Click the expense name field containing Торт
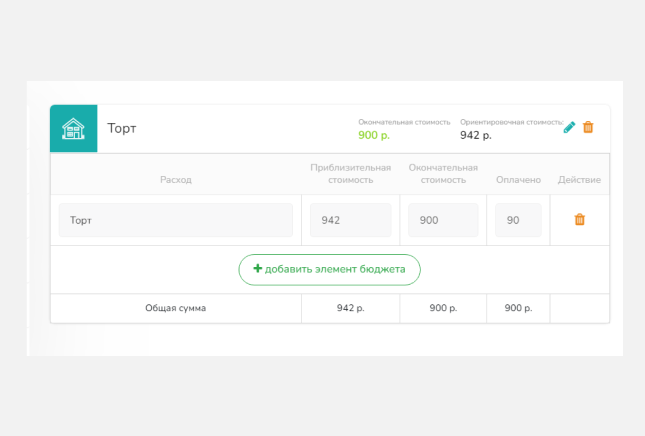 tap(176, 220)
